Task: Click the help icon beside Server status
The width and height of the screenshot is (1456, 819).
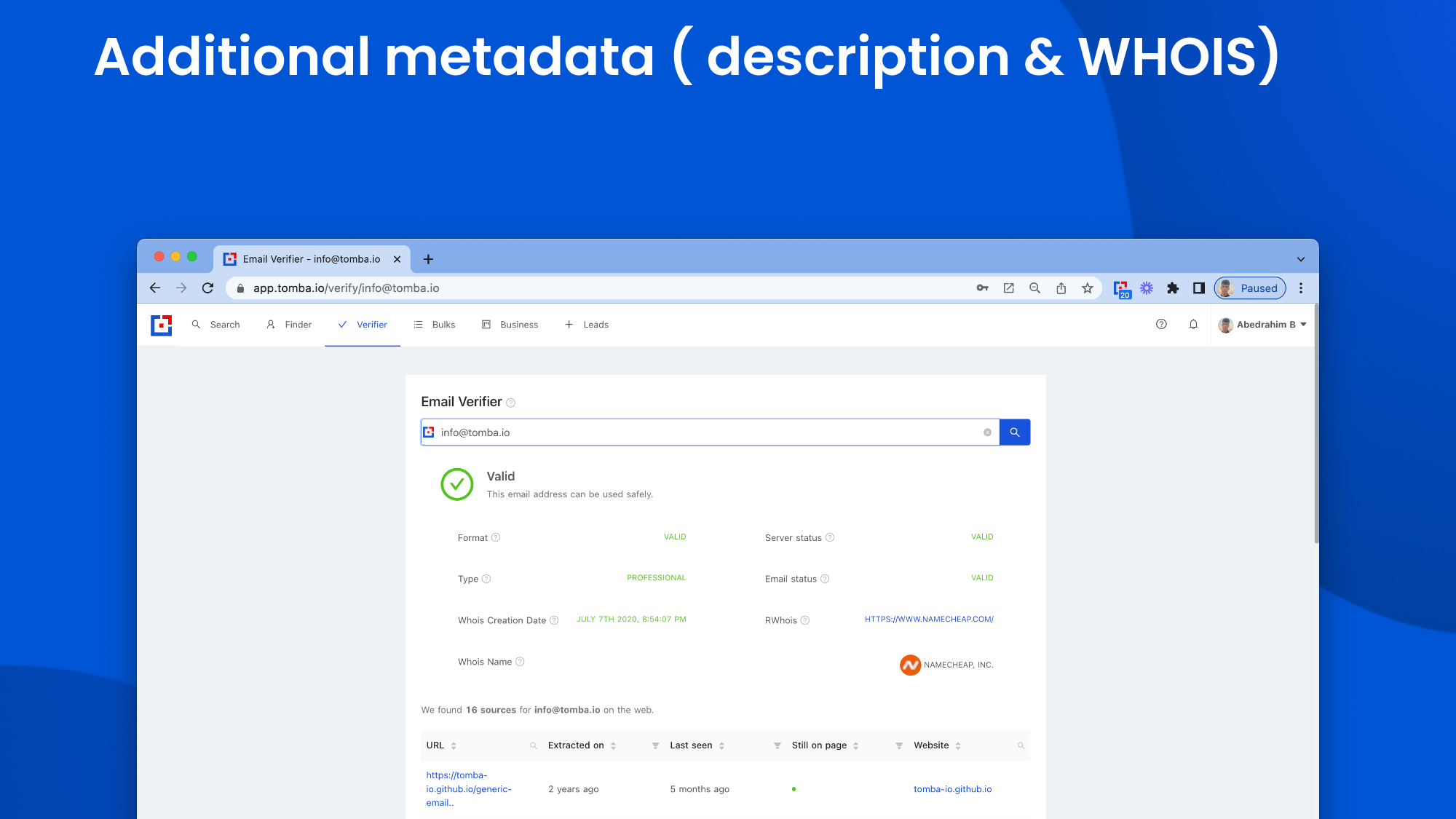Action: [x=830, y=537]
